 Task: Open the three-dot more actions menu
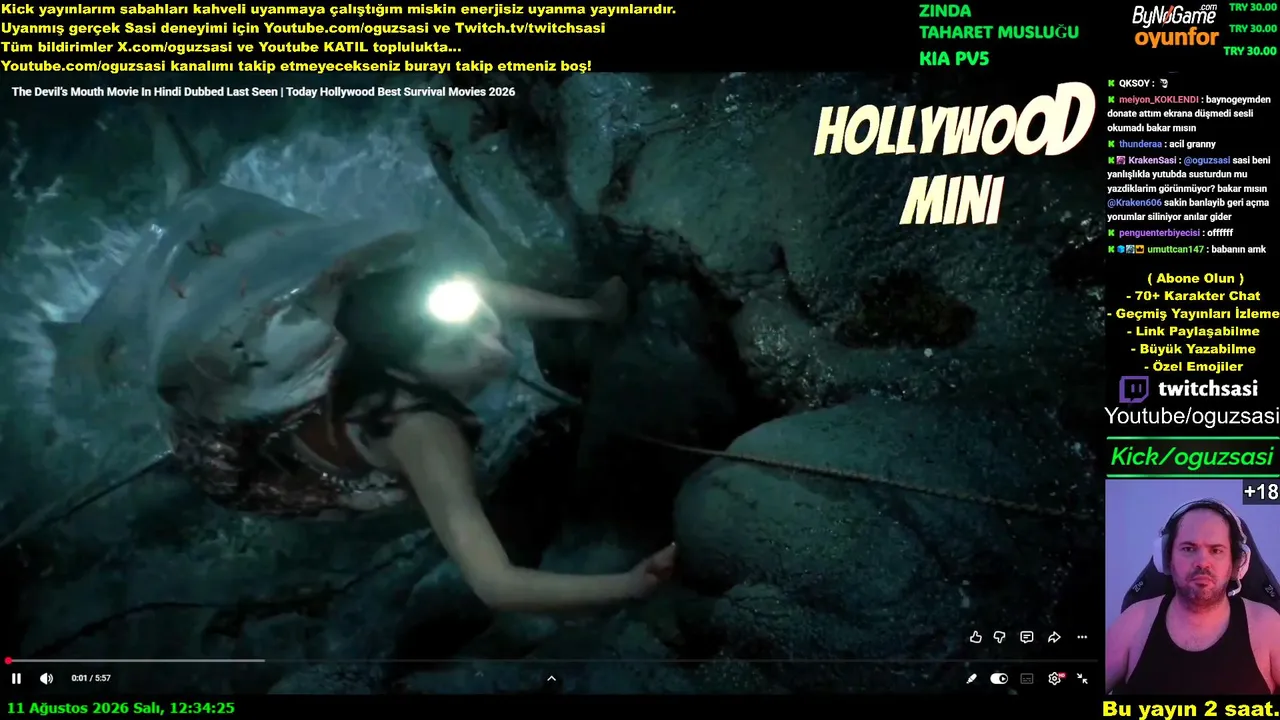(x=1082, y=637)
